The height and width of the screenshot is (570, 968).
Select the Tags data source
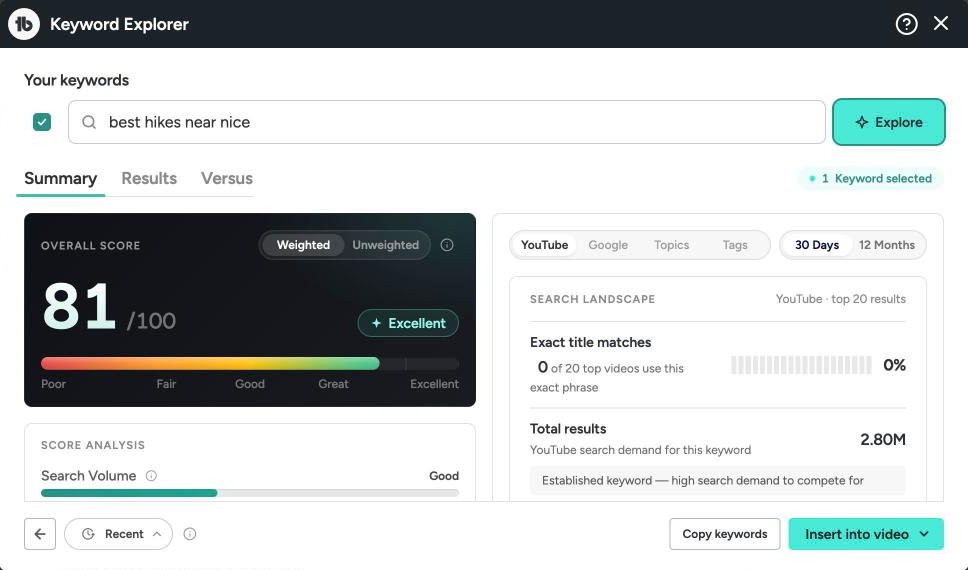coord(735,245)
